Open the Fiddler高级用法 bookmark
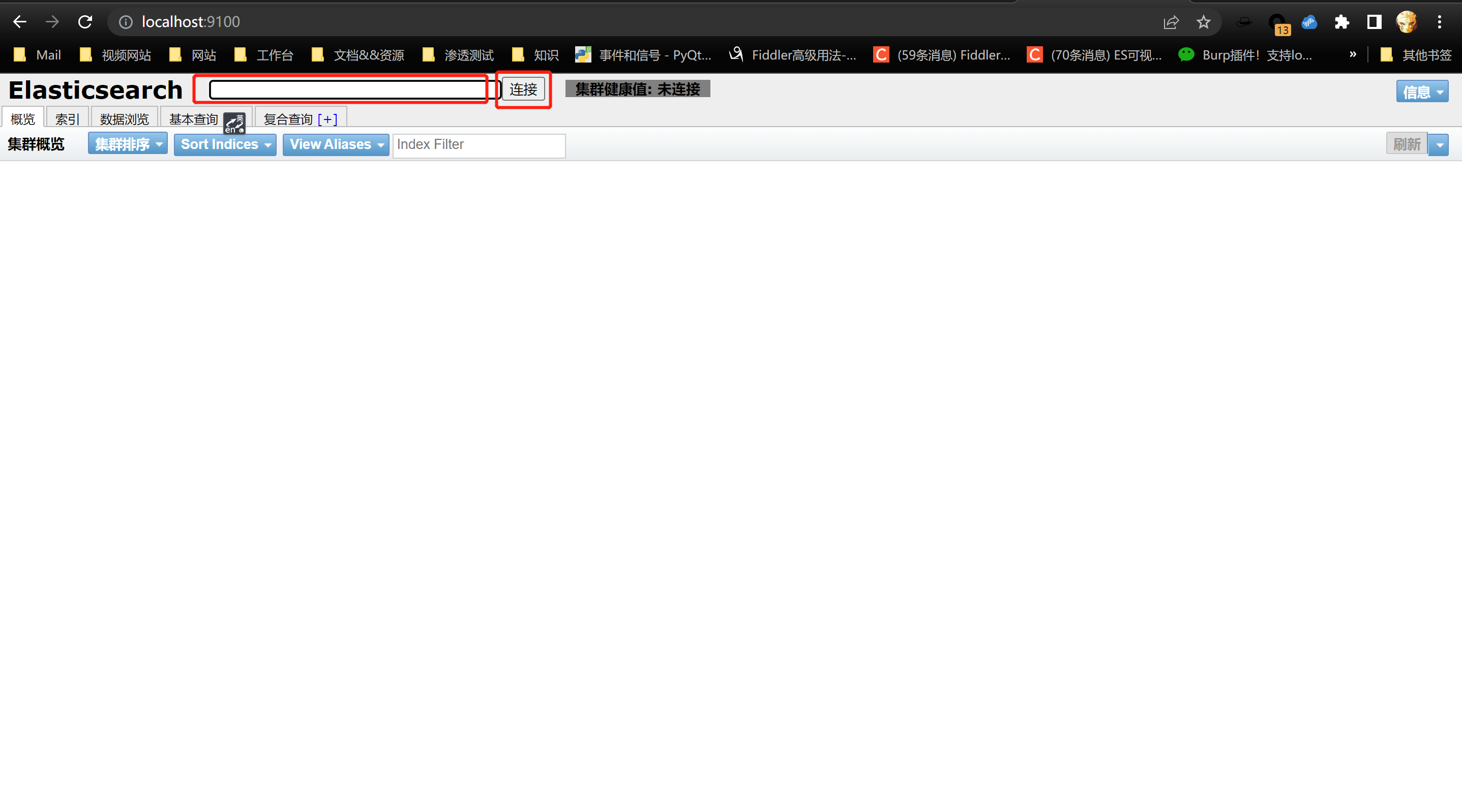Viewport: 1462px width, 812px height. point(793,54)
